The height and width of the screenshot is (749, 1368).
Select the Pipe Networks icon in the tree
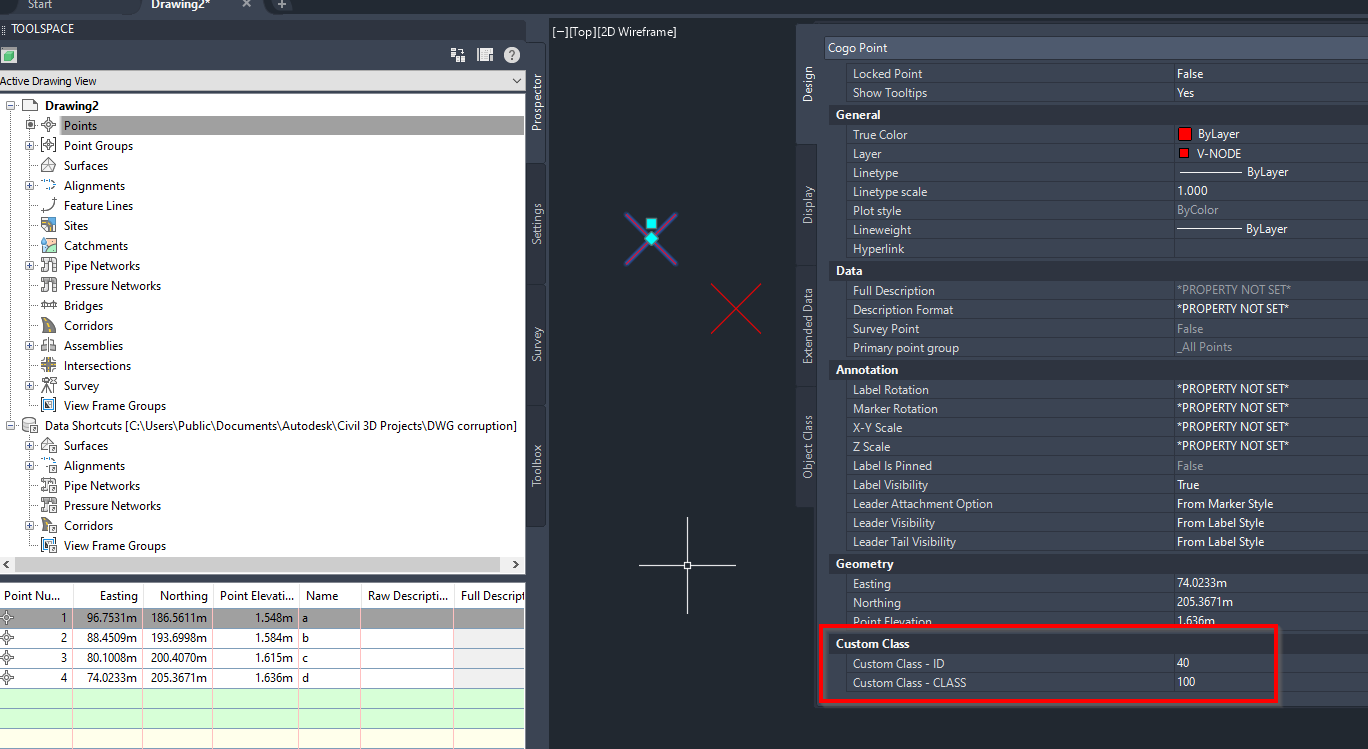pos(48,265)
